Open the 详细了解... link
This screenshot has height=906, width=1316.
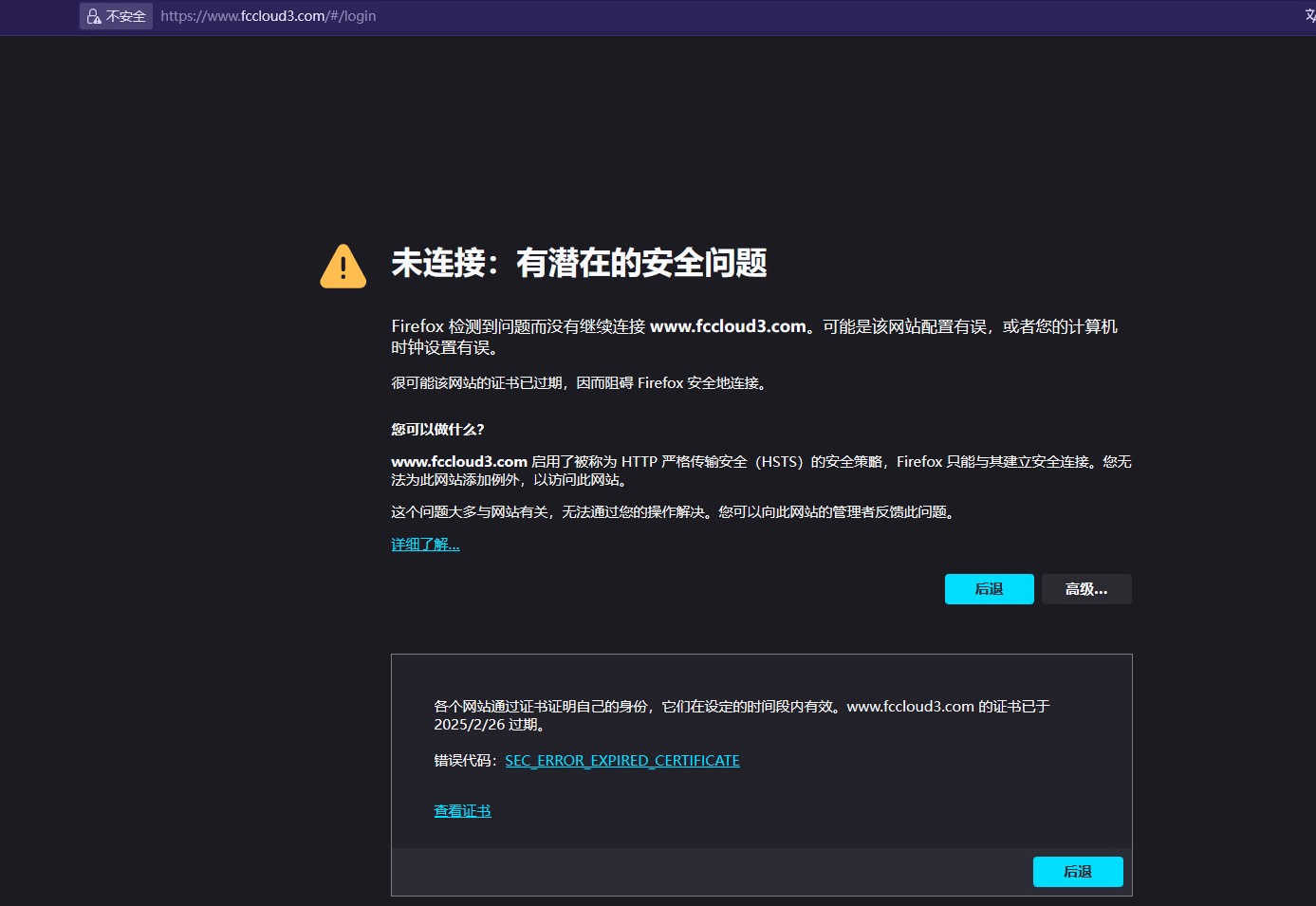coord(425,545)
